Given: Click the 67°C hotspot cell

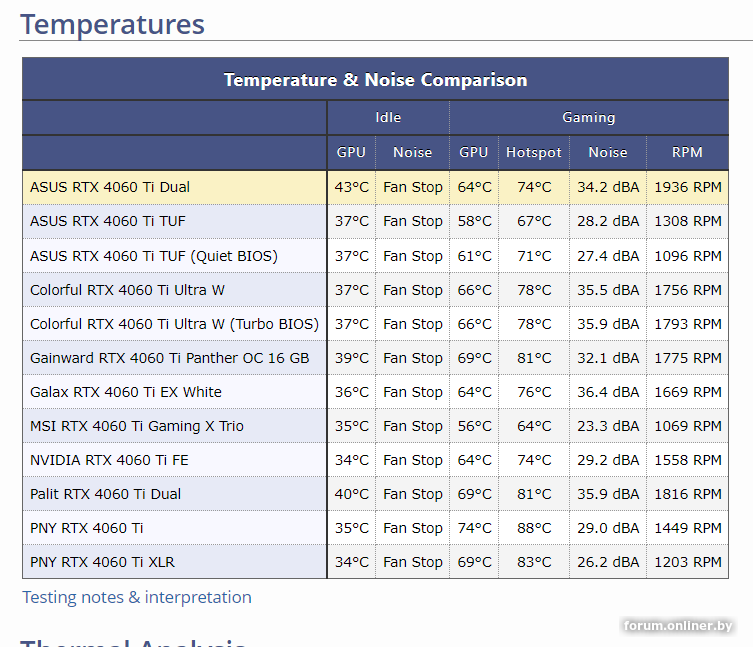Looking at the screenshot, I should [x=534, y=221].
